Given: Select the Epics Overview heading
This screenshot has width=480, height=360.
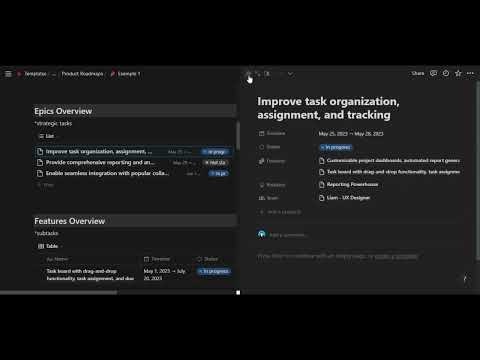Looking at the screenshot, I should point(63,111).
